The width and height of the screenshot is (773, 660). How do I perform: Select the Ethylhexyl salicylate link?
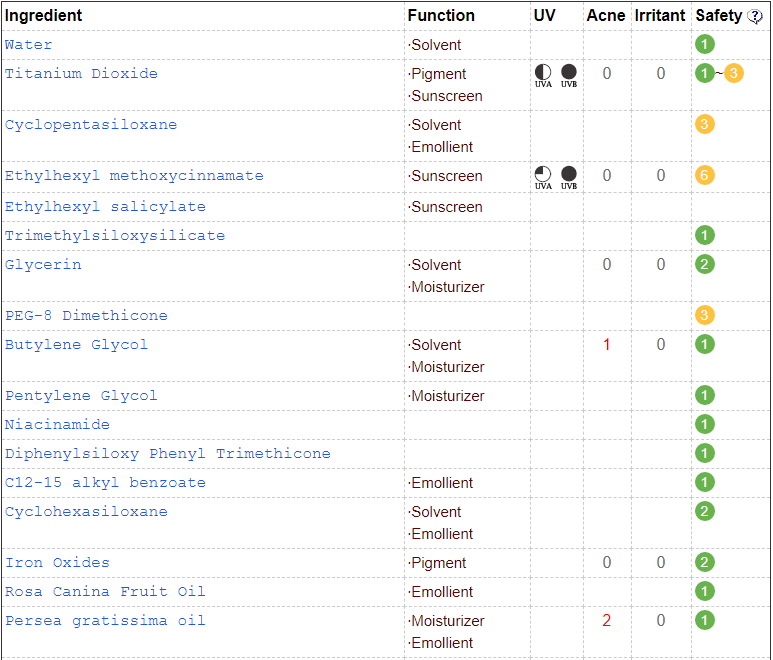[105, 207]
